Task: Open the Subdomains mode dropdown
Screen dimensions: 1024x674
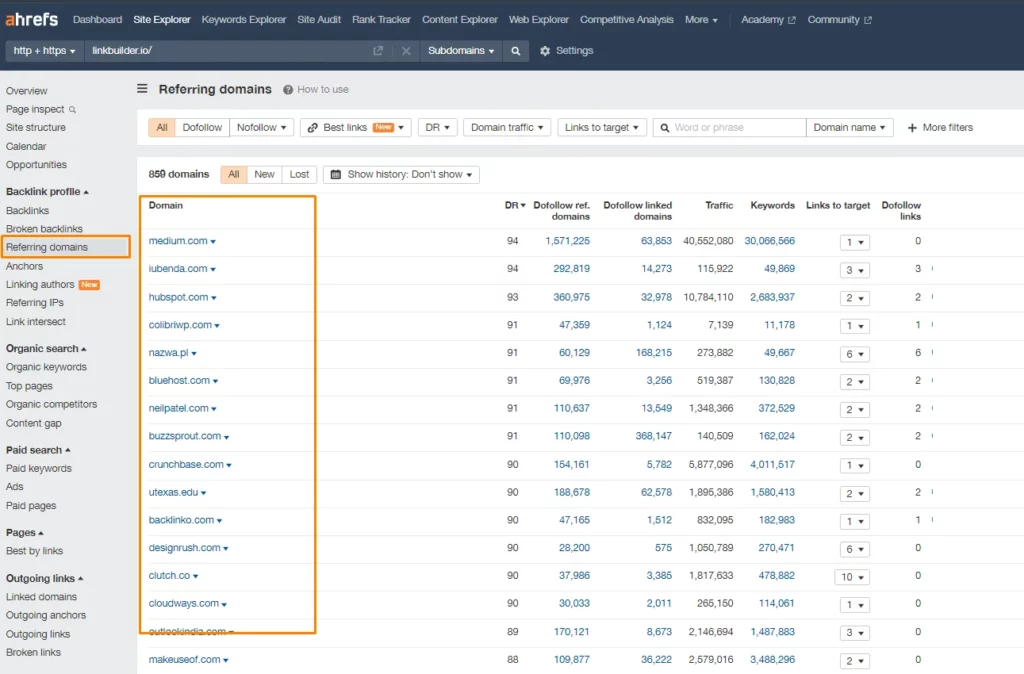Action: tap(460, 50)
